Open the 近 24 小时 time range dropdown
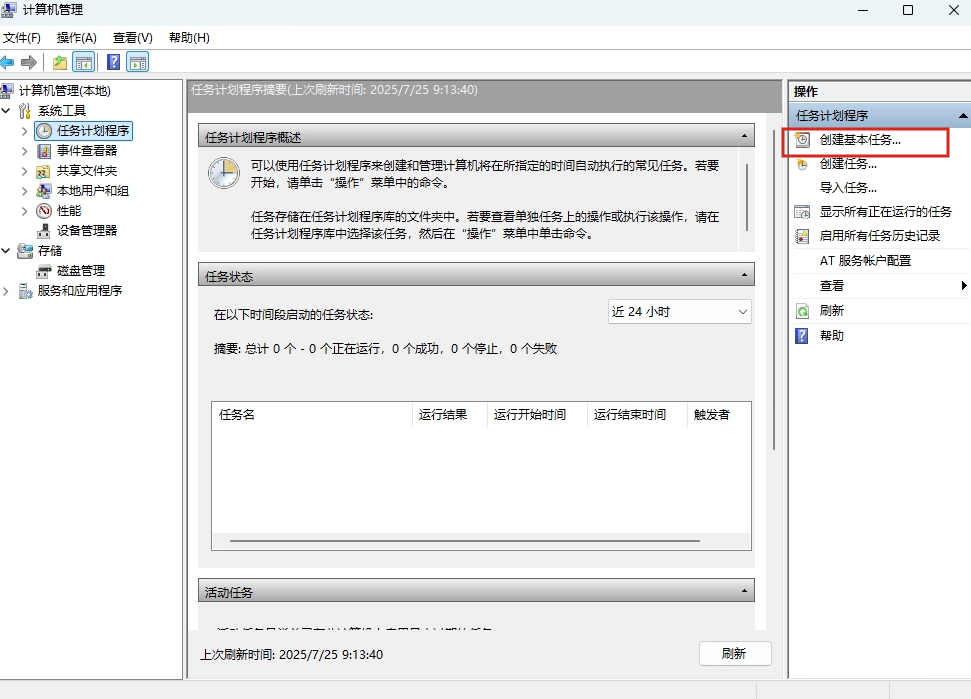 [679, 312]
